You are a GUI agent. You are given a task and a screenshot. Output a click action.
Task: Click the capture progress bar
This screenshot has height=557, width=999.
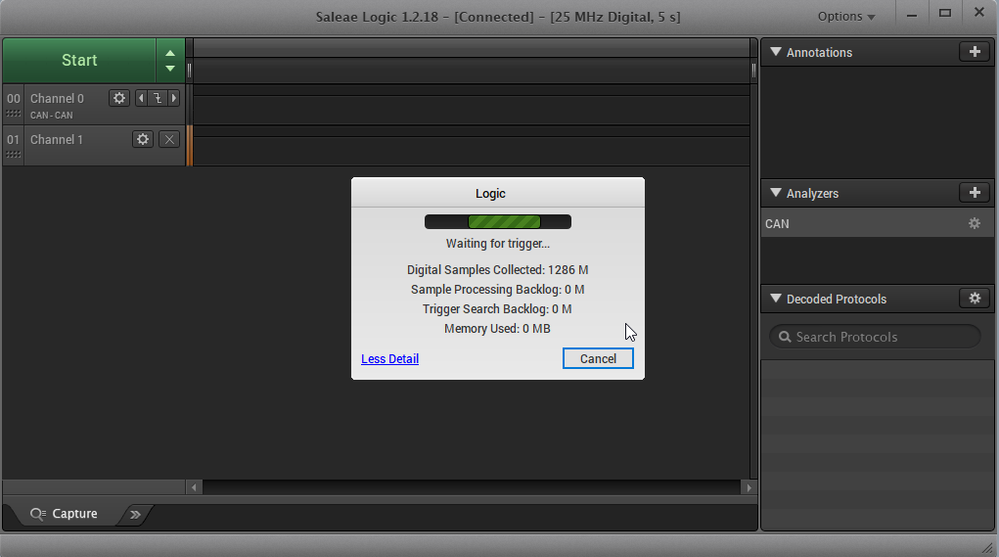tap(498, 222)
